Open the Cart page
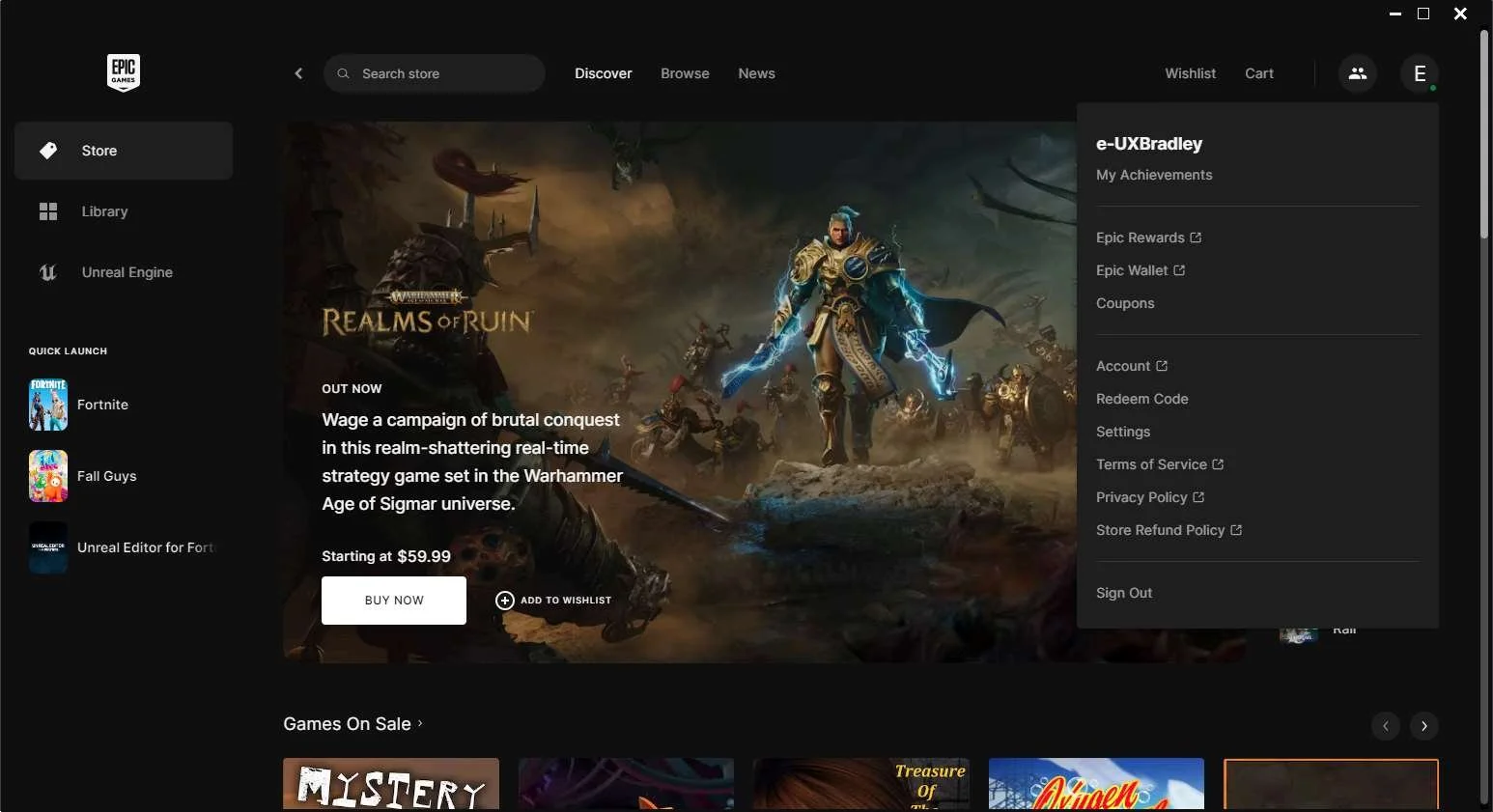 pos(1259,73)
